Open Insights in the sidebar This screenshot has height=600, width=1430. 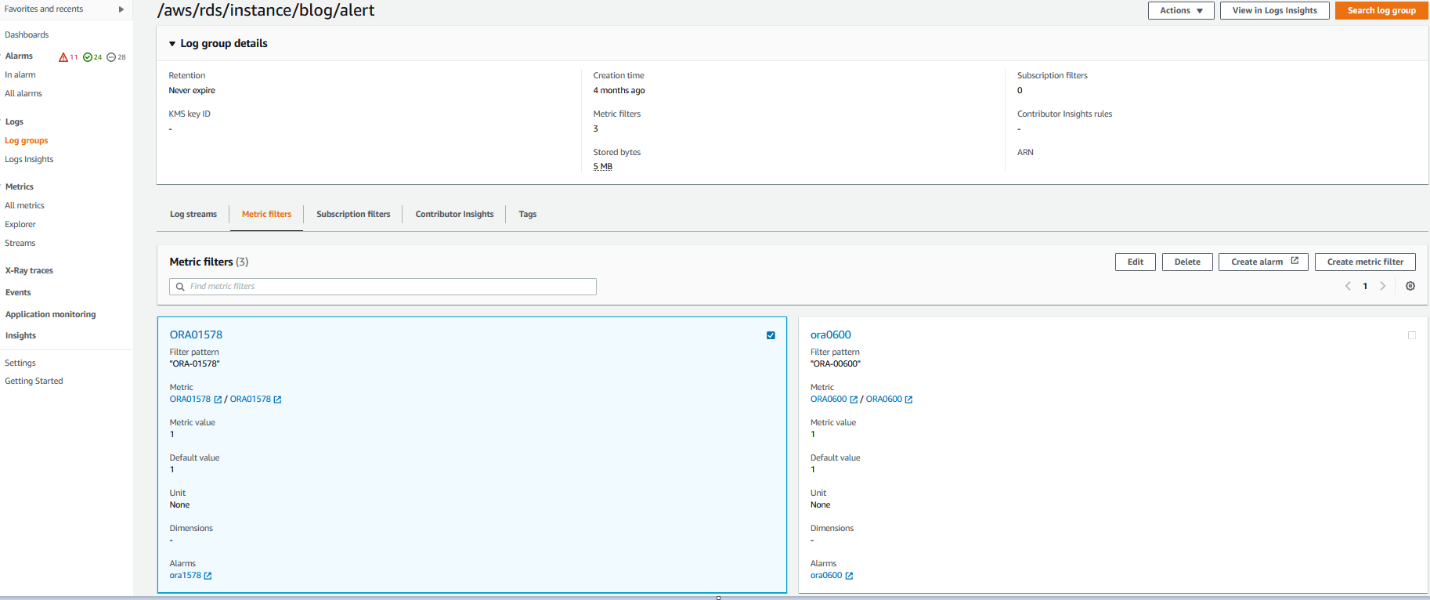tap(20, 336)
